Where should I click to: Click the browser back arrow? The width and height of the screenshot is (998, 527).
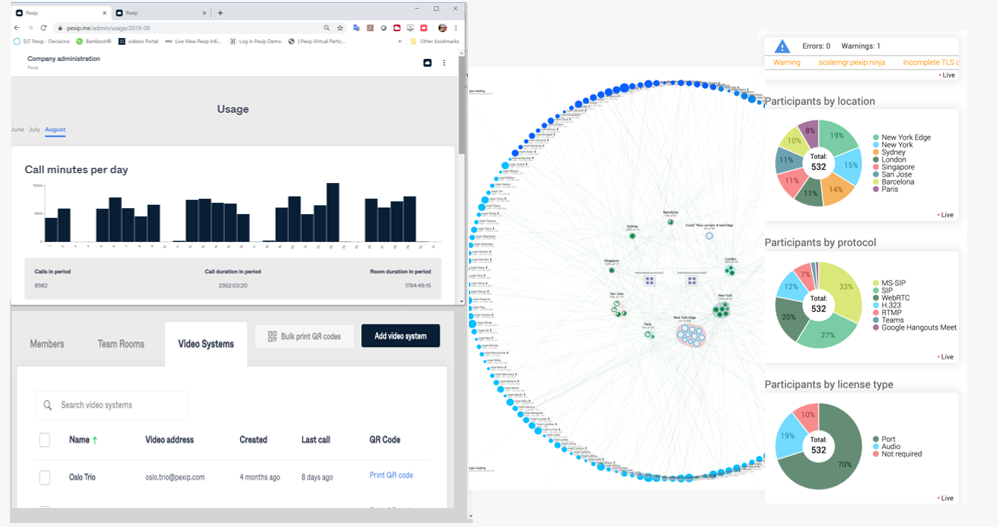(x=17, y=28)
